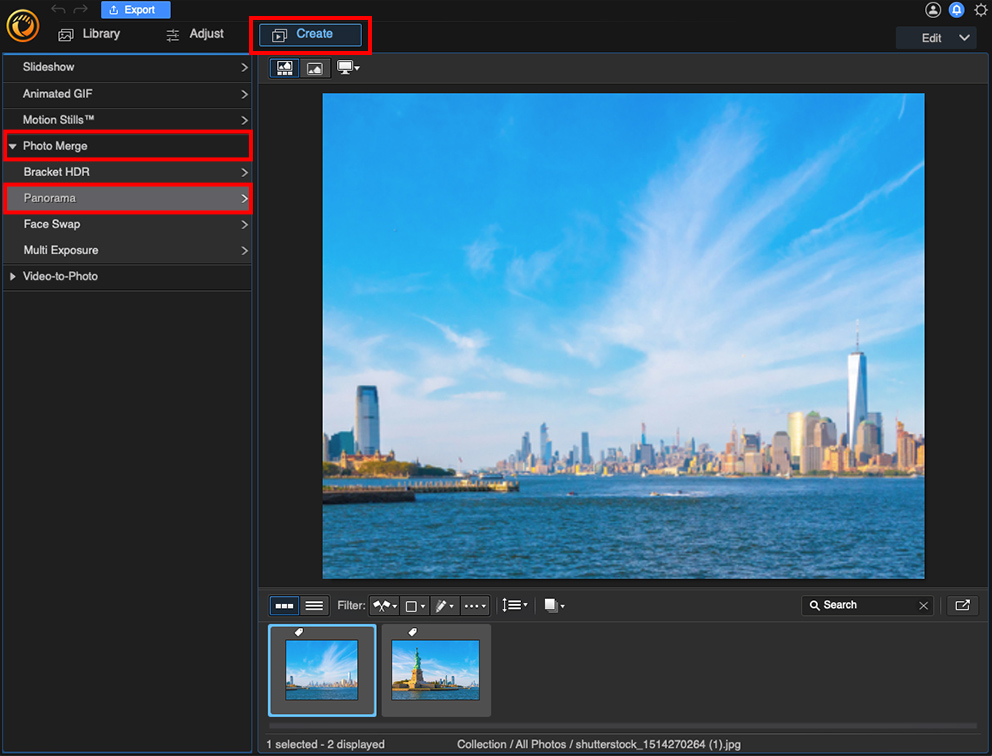992x756 pixels.
Task: Switch to list view mode
Action: pyautogui.click(x=314, y=605)
